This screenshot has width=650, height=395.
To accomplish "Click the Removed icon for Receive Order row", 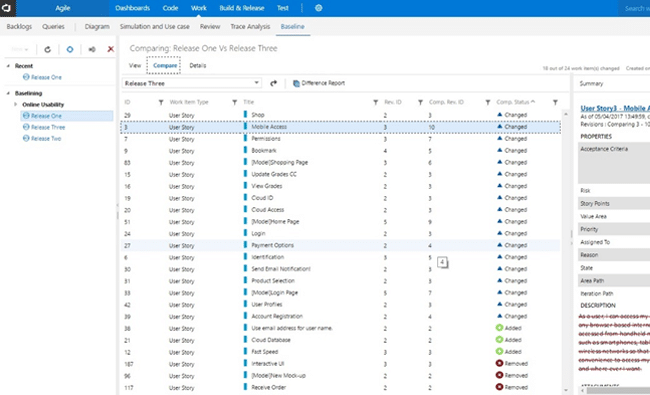I will pos(499,387).
